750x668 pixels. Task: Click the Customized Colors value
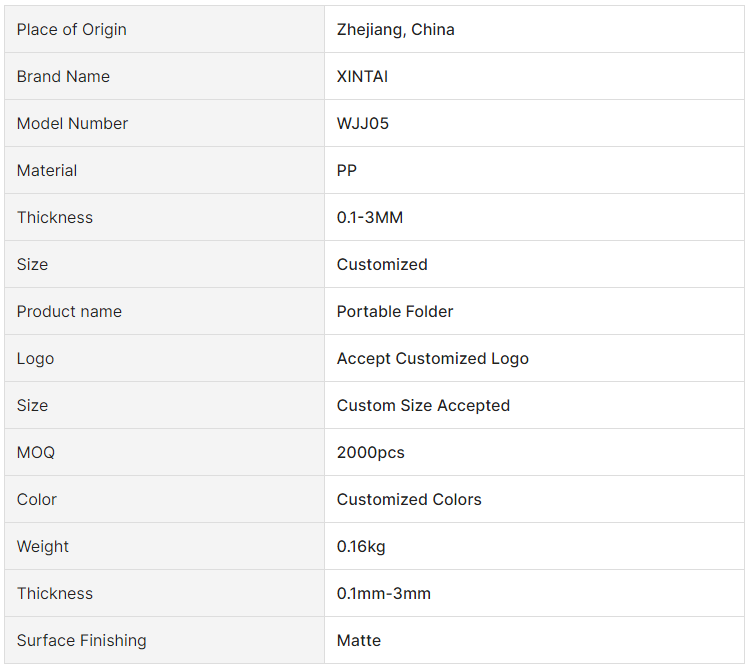pyautogui.click(x=409, y=499)
